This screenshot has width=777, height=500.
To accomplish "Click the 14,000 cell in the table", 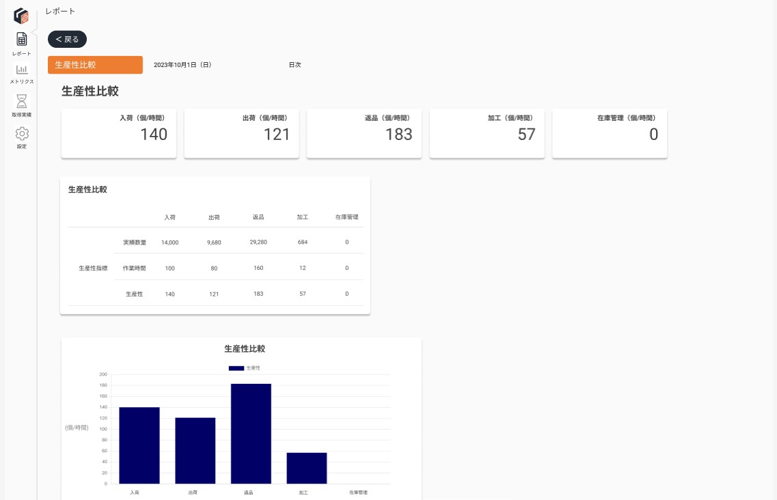I will point(170,242).
